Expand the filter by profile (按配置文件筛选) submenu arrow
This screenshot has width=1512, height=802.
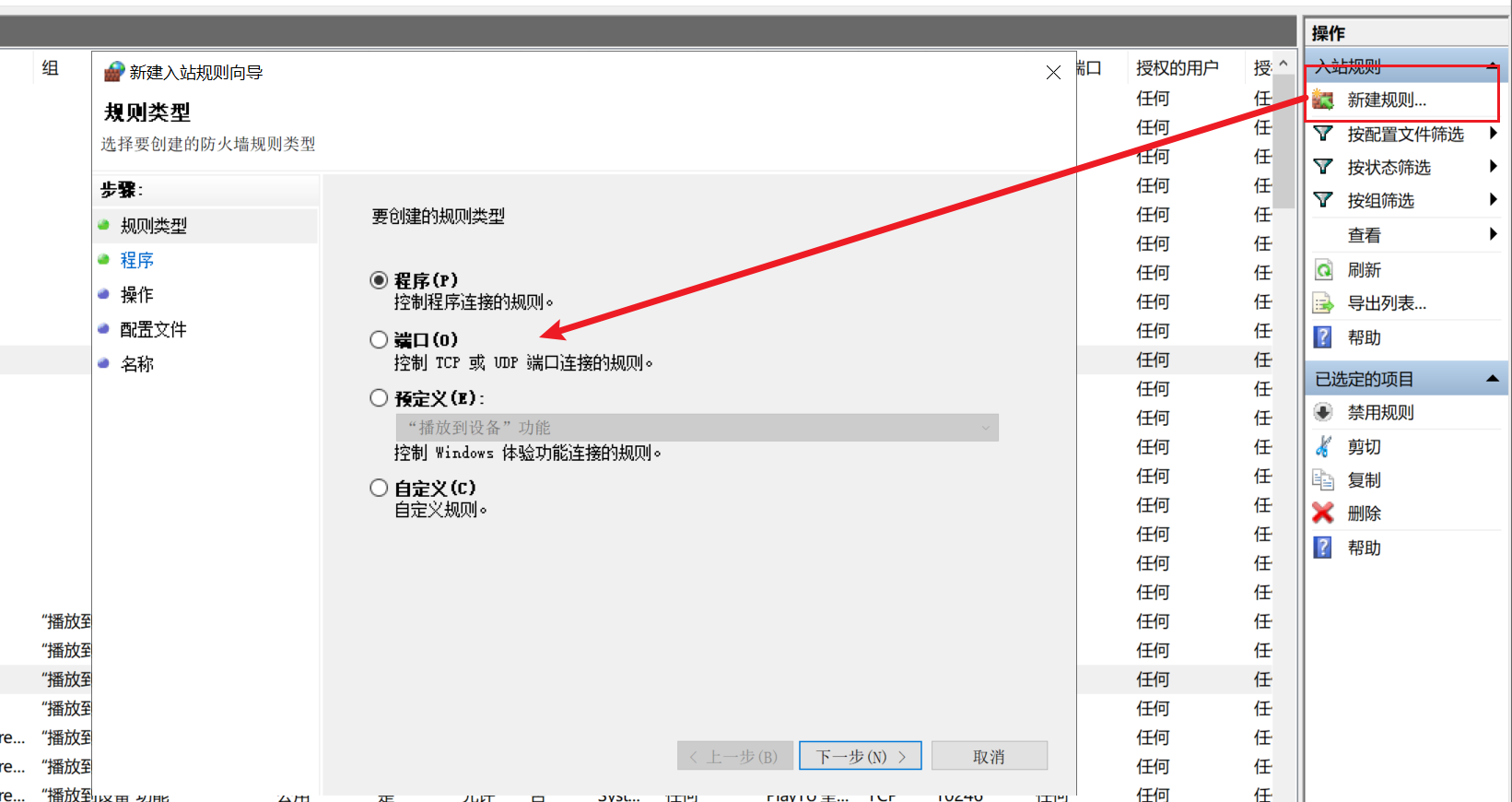tap(1493, 134)
